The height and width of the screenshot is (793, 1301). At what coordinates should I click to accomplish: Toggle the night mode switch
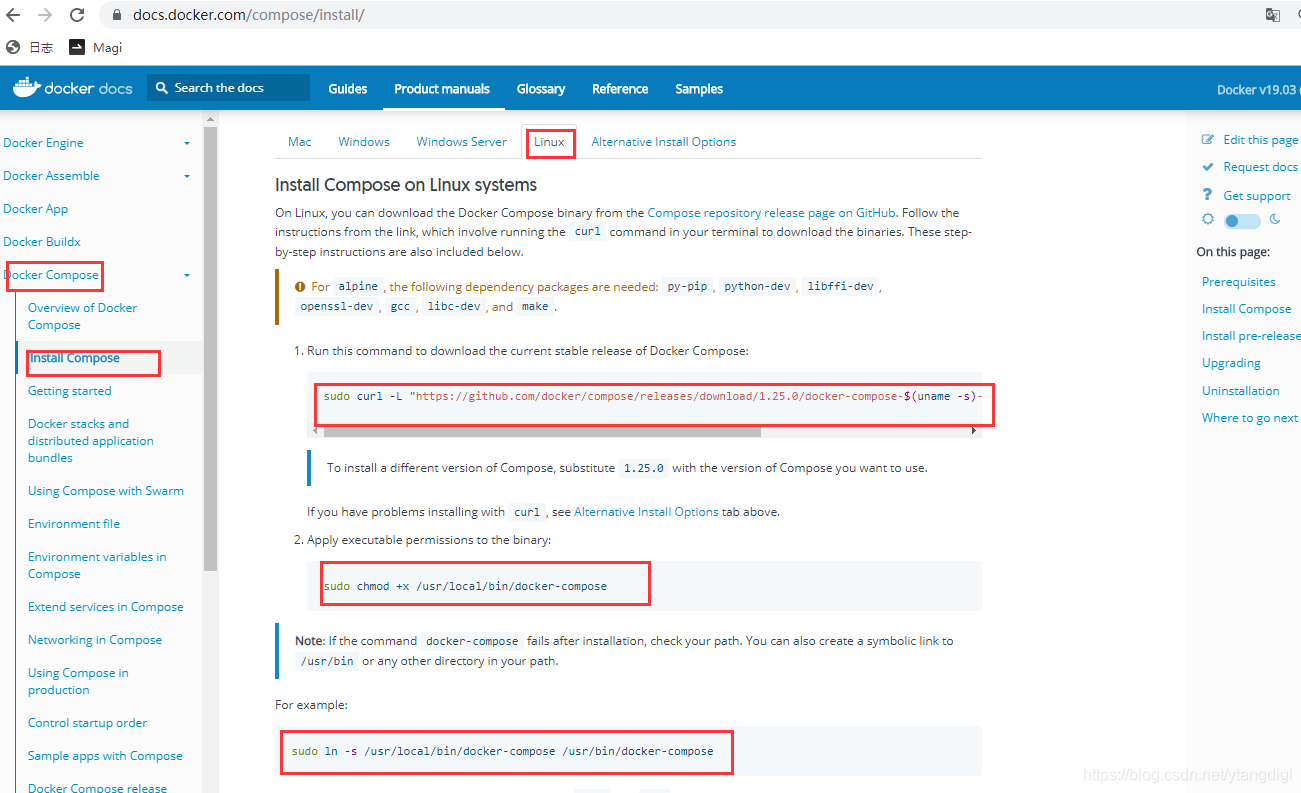tap(1242, 220)
